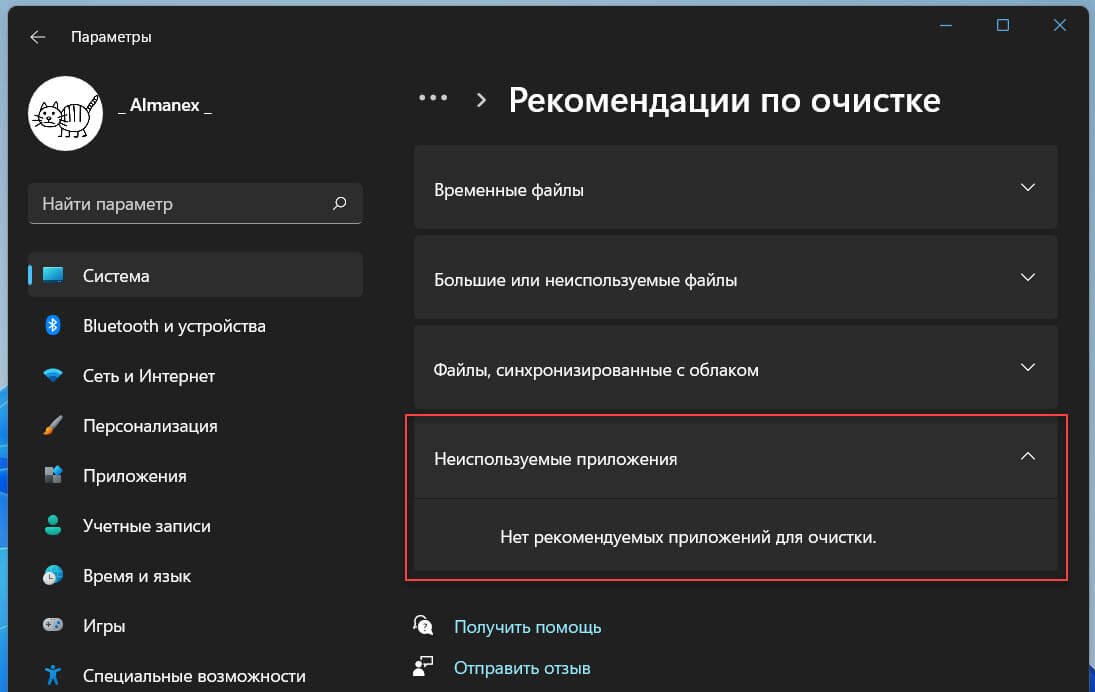Click the help chat bubble icon
Viewport: 1095px width, 692px height.
tap(423, 625)
